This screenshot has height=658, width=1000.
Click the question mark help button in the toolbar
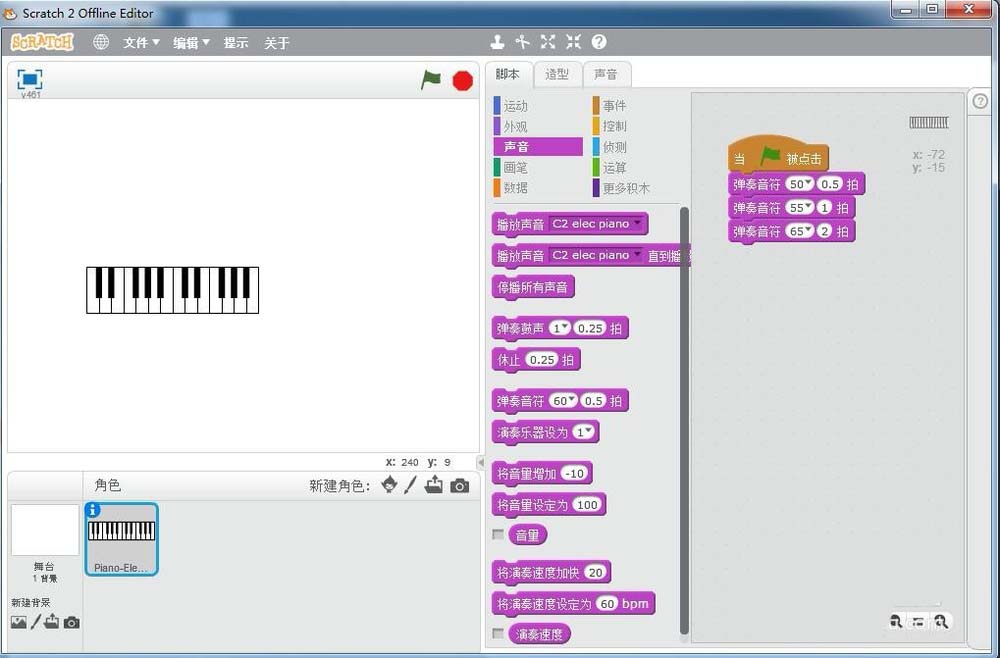pyautogui.click(x=598, y=42)
